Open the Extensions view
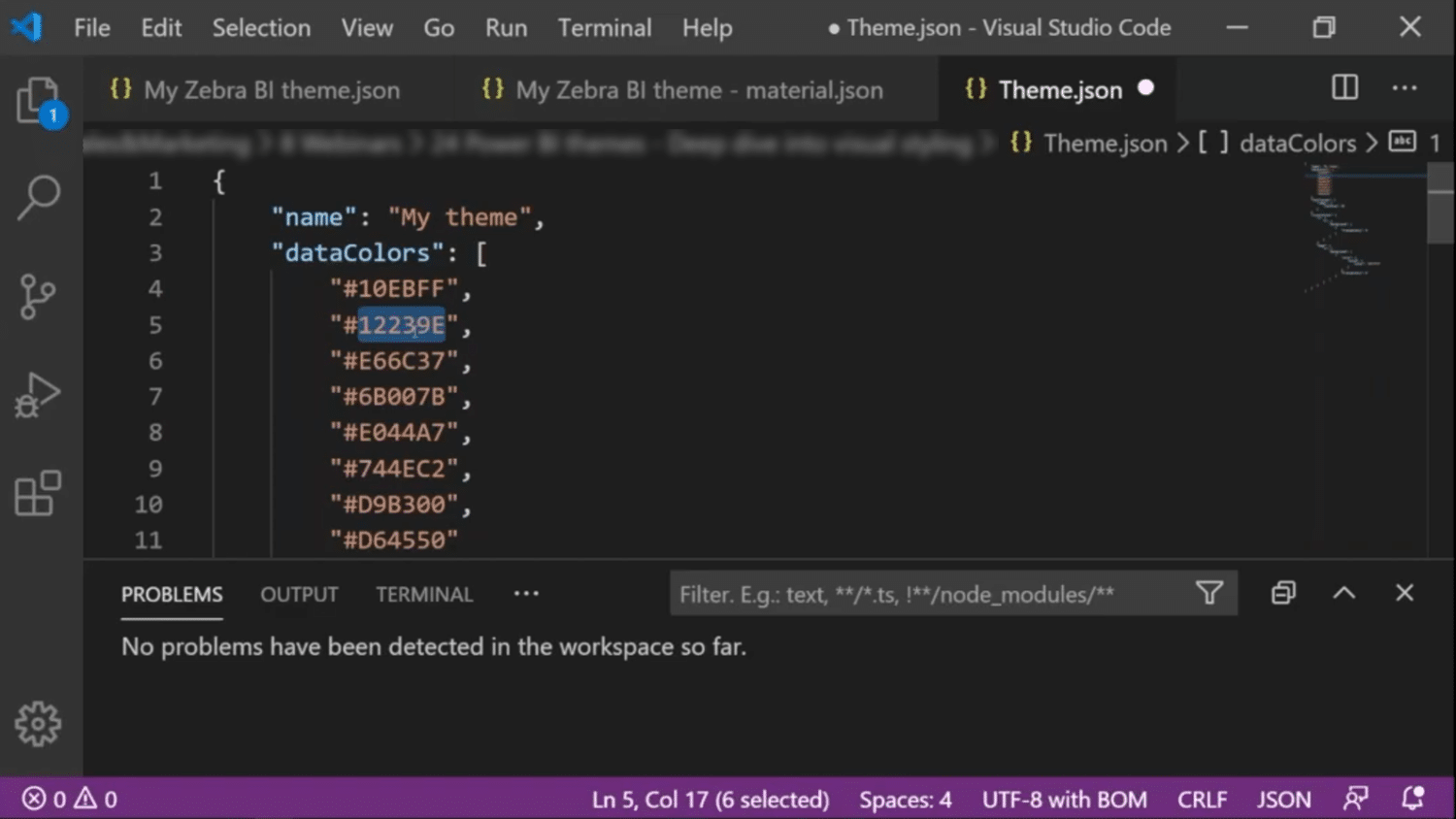 point(39,493)
